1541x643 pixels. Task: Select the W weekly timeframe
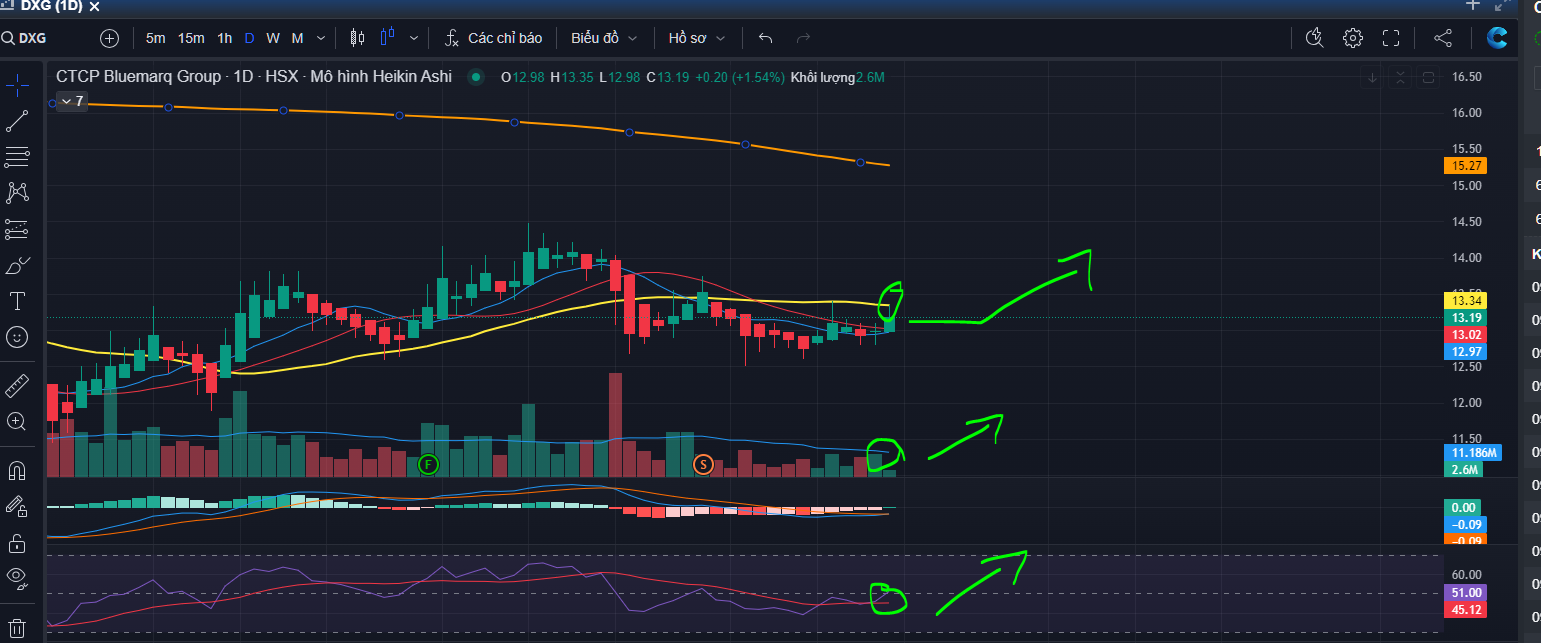pyautogui.click(x=273, y=38)
